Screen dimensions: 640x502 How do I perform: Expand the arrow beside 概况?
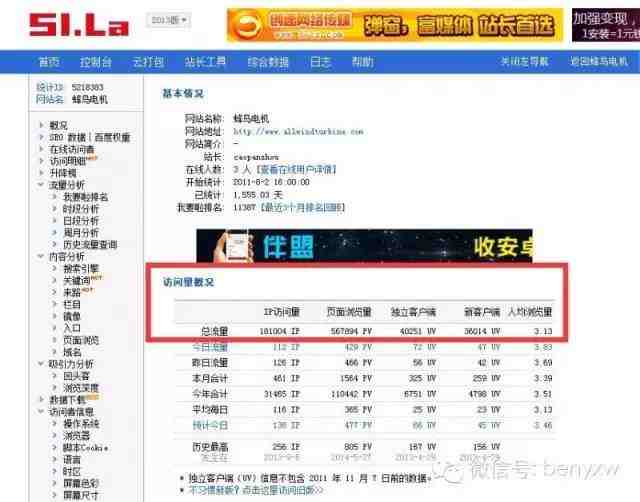41,125
